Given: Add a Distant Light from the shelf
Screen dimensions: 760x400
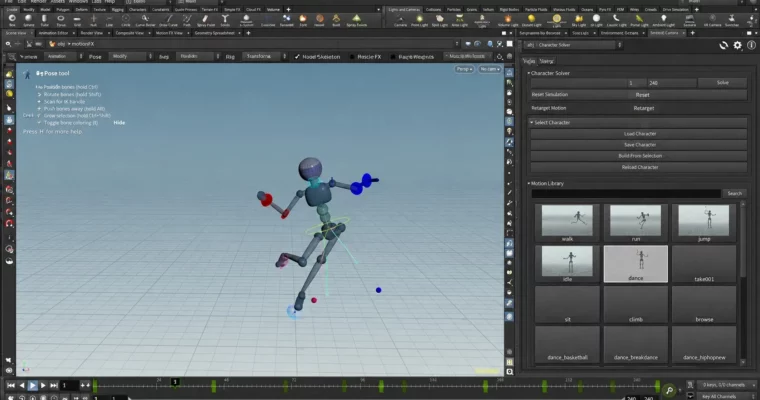Looking at the screenshot, I should pyautogui.click(x=531, y=20).
